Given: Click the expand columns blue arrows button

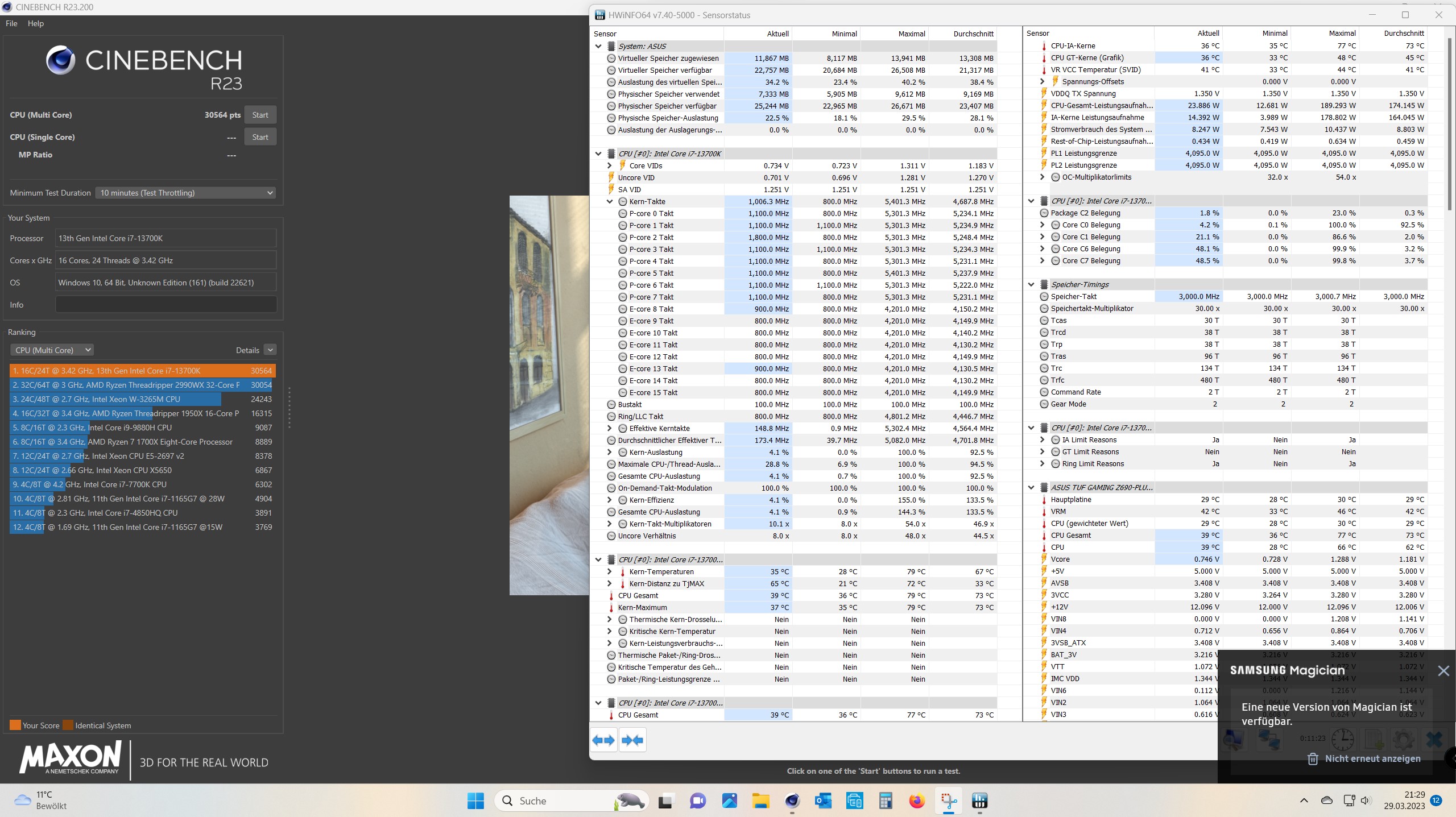Looking at the screenshot, I should (603, 740).
